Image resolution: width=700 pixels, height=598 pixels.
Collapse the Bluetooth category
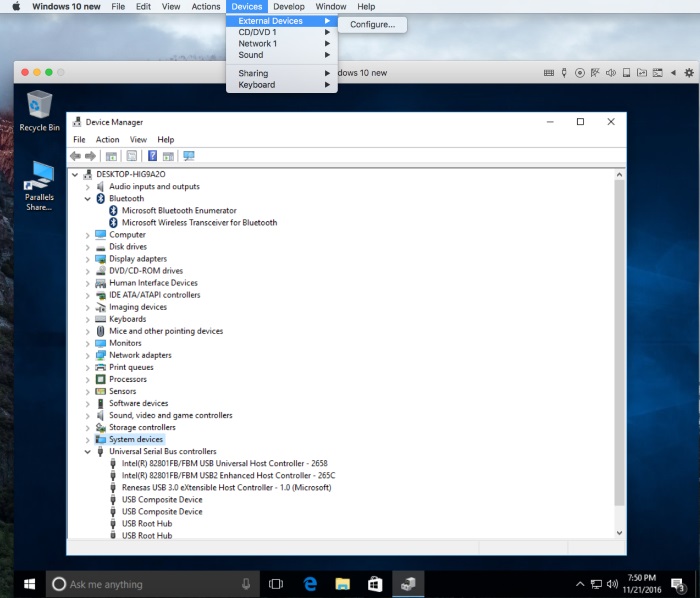[x=88, y=199]
